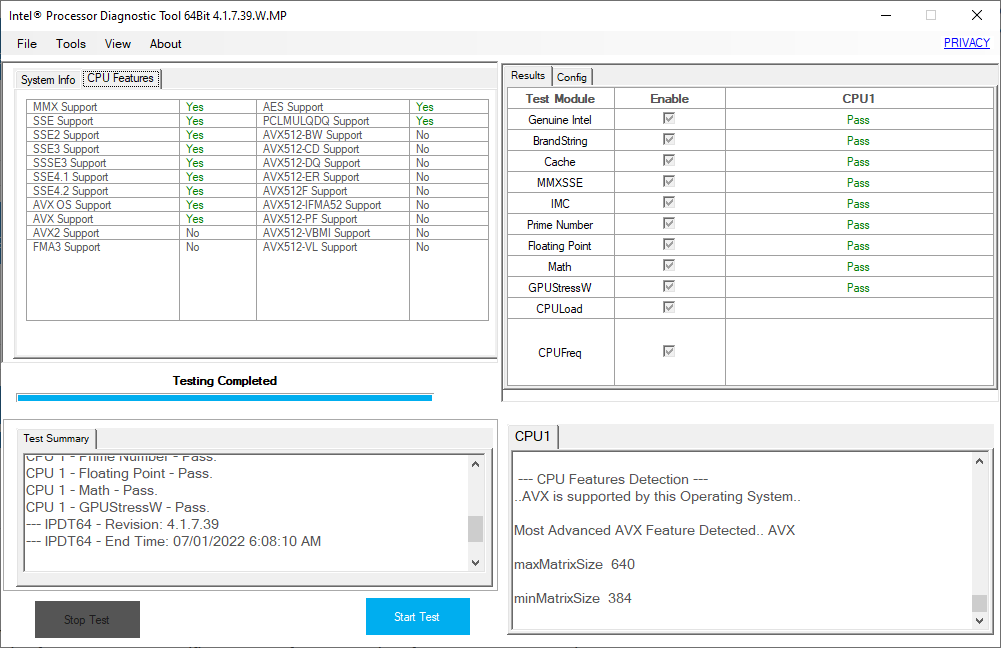The height and width of the screenshot is (648, 1001).
Task: Click the IPDT64 End Time line
Action: 173,541
